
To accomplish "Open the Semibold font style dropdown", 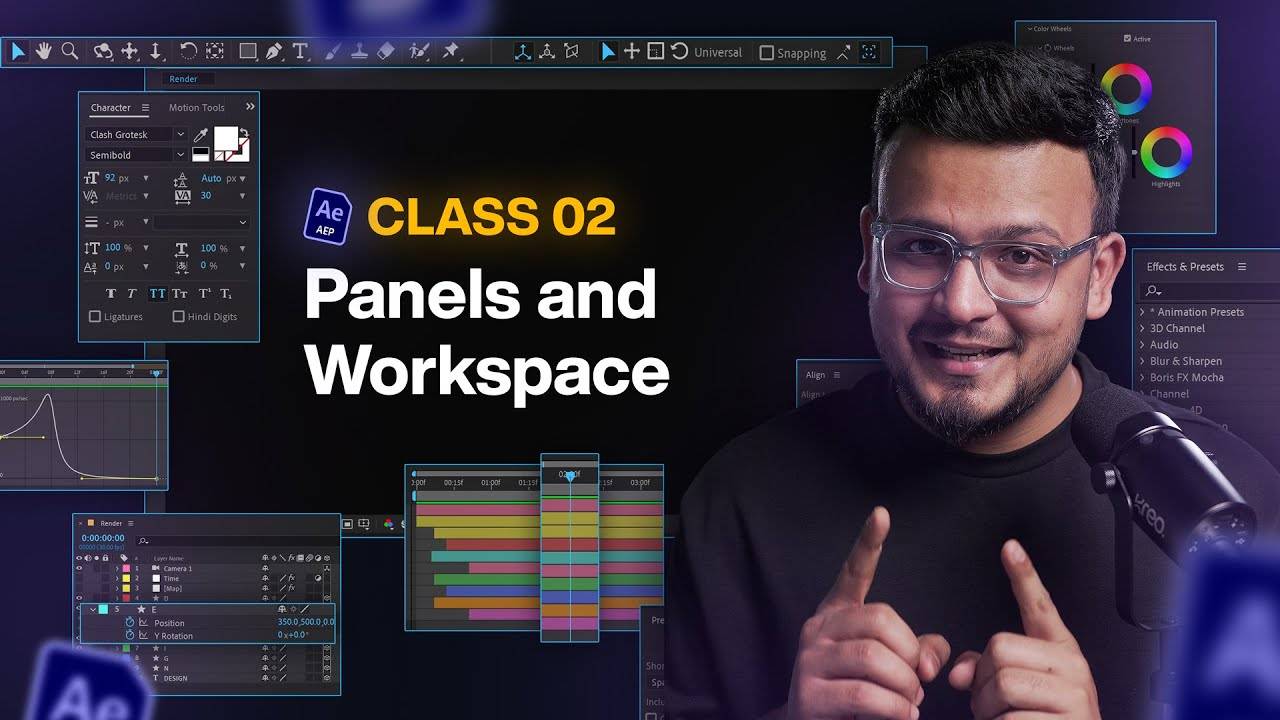I will (x=181, y=155).
